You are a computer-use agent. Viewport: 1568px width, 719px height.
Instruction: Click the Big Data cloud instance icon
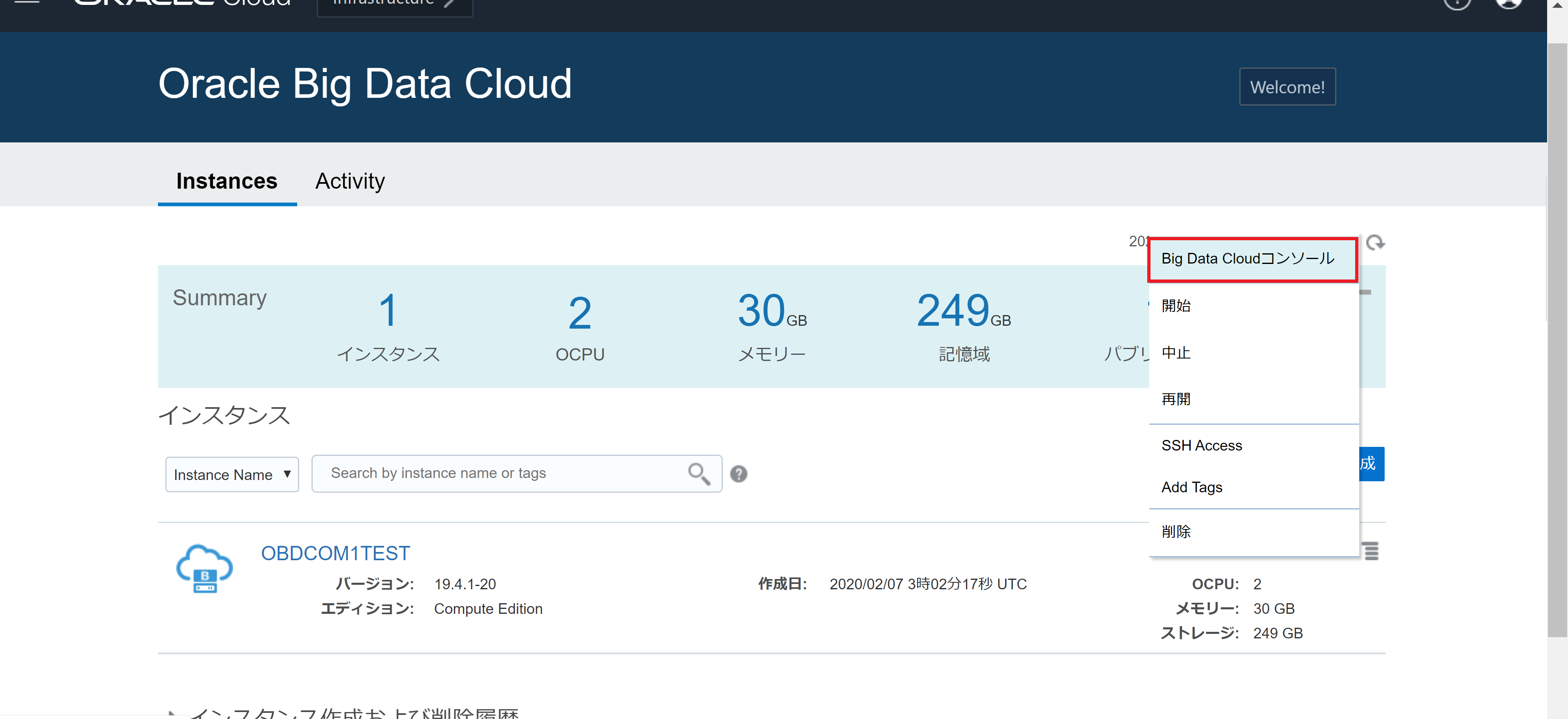[205, 569]
